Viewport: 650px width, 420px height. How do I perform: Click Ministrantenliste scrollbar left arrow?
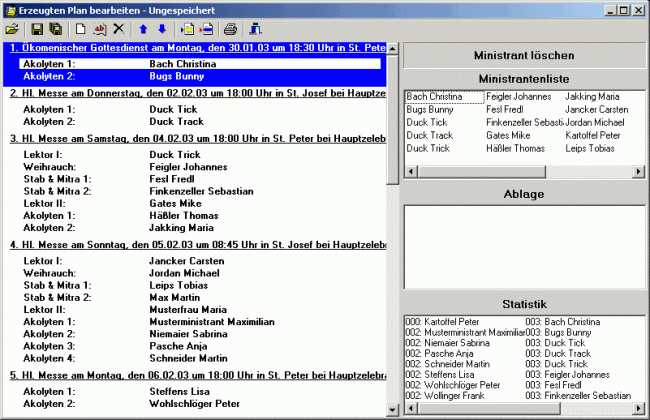pyautogui.click(x=411, y=171)
